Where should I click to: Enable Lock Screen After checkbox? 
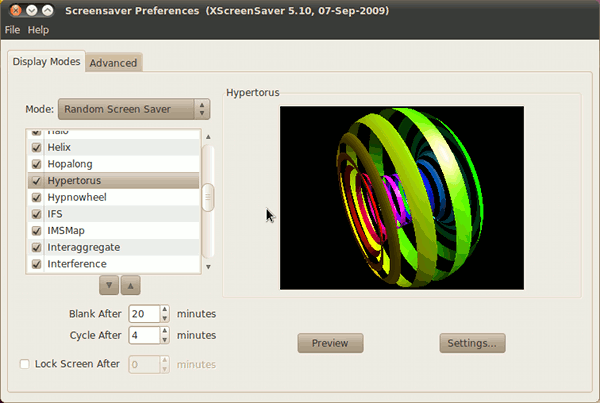pos(25,364)
